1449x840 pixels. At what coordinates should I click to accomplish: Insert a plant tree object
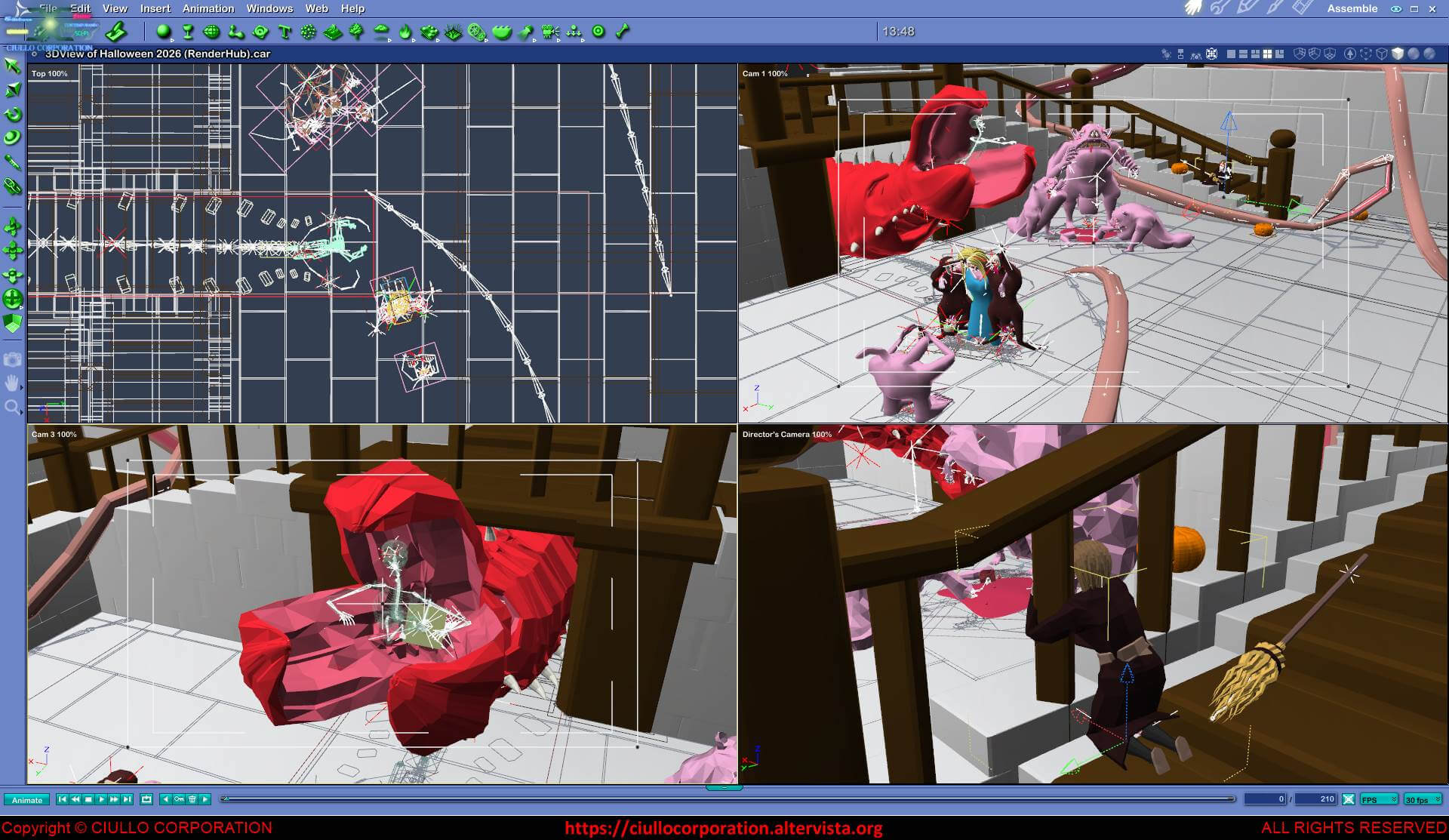point(356,32)
